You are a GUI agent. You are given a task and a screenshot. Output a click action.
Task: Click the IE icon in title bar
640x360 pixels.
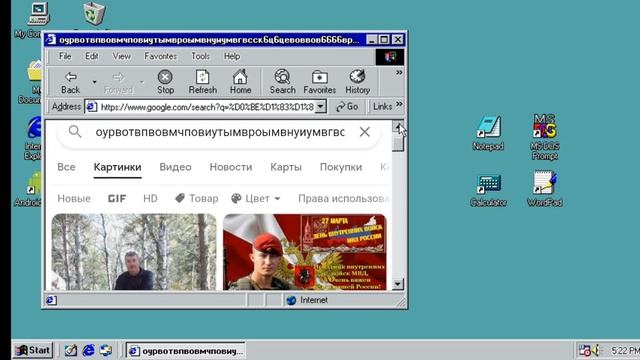pyautogui.click(x=51, y=40)
